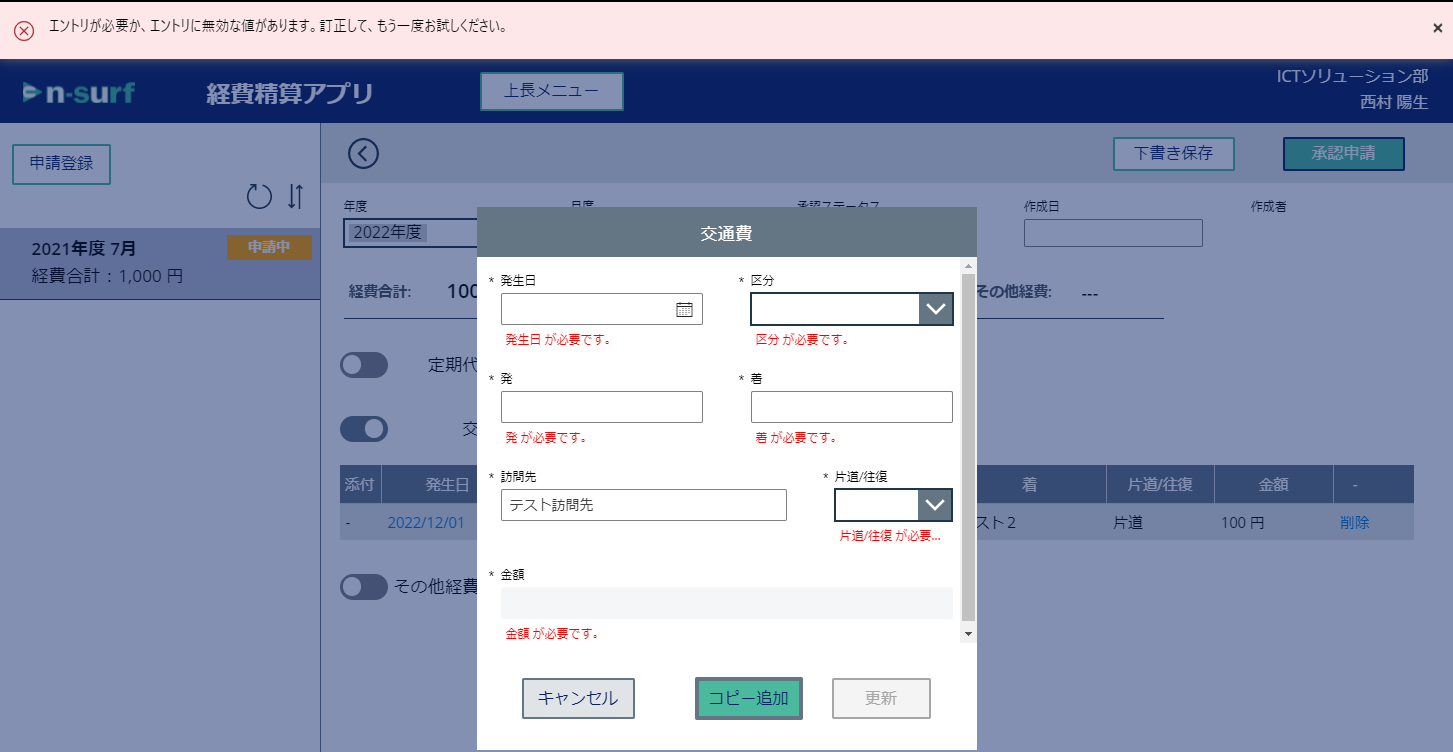Open the 上長メニュー menu

click(x=552, y=91)
